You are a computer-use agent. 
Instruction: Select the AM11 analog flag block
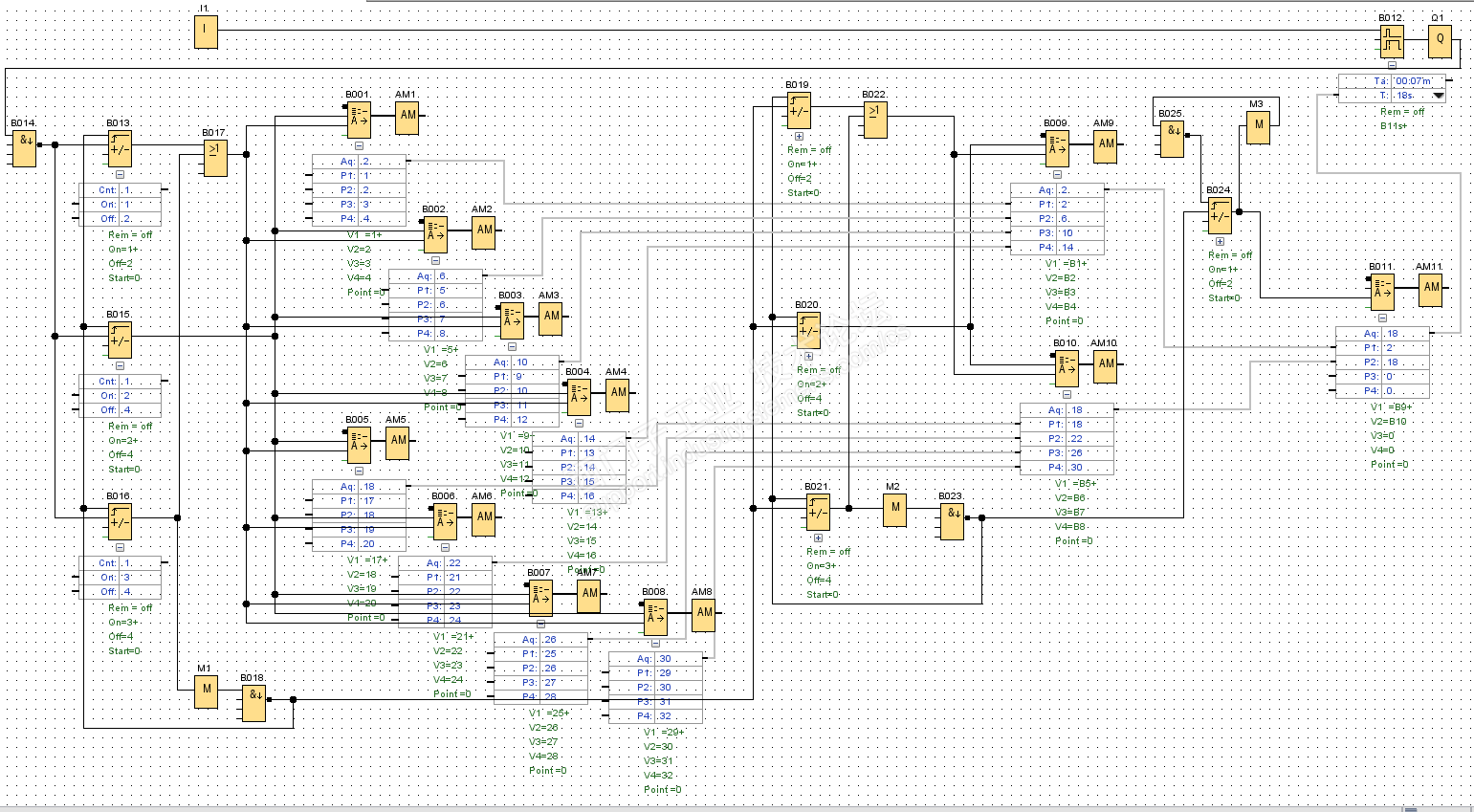(x=1430, y=288)
